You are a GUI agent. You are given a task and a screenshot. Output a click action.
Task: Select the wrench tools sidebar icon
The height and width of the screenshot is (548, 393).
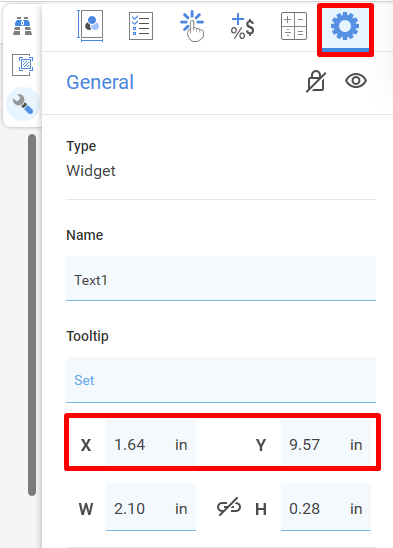[x=23, y=104]
